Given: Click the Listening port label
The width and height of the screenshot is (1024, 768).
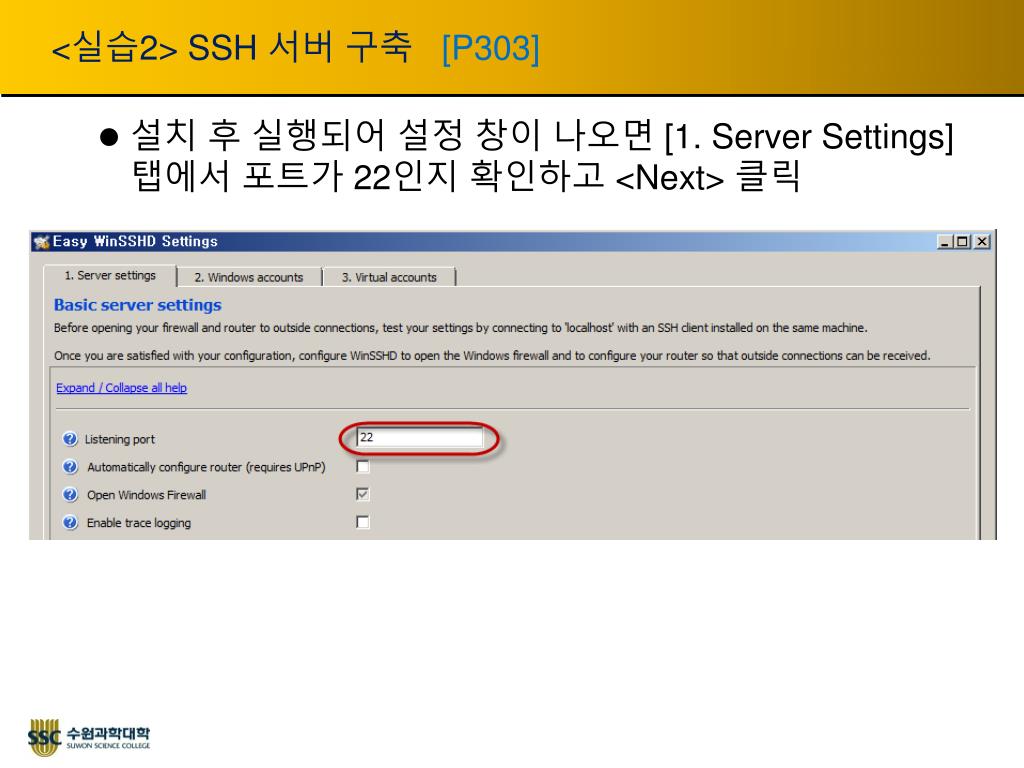Looking at the screenshot, I should pos(120,440).
